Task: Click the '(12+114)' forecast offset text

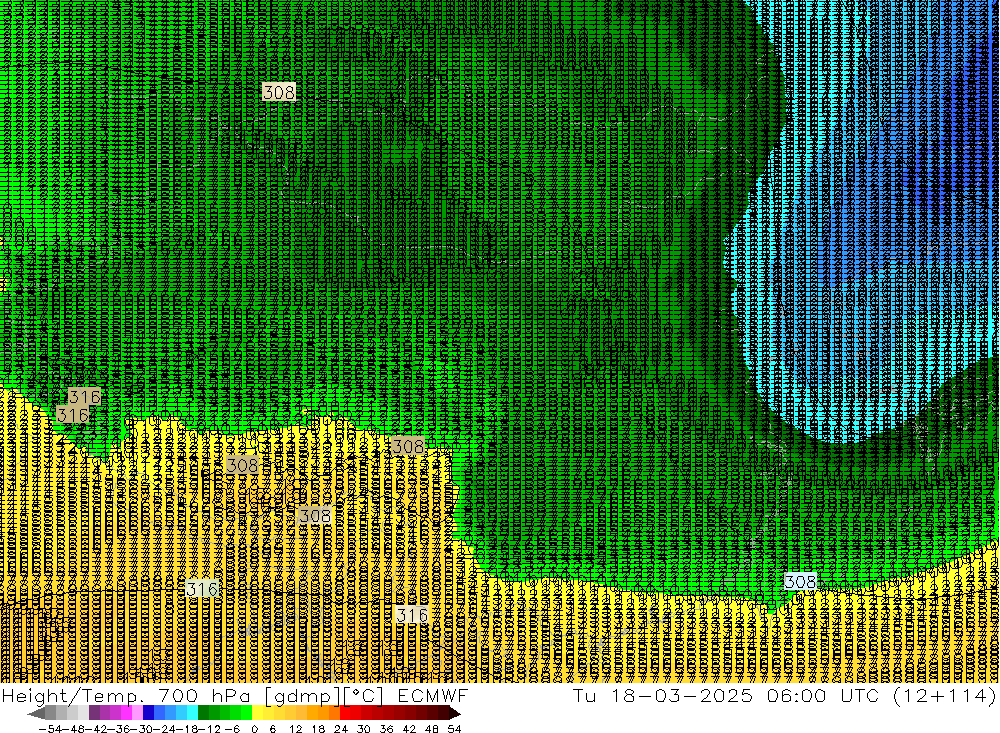Action: pyautogui.click(x=945, y=695)
